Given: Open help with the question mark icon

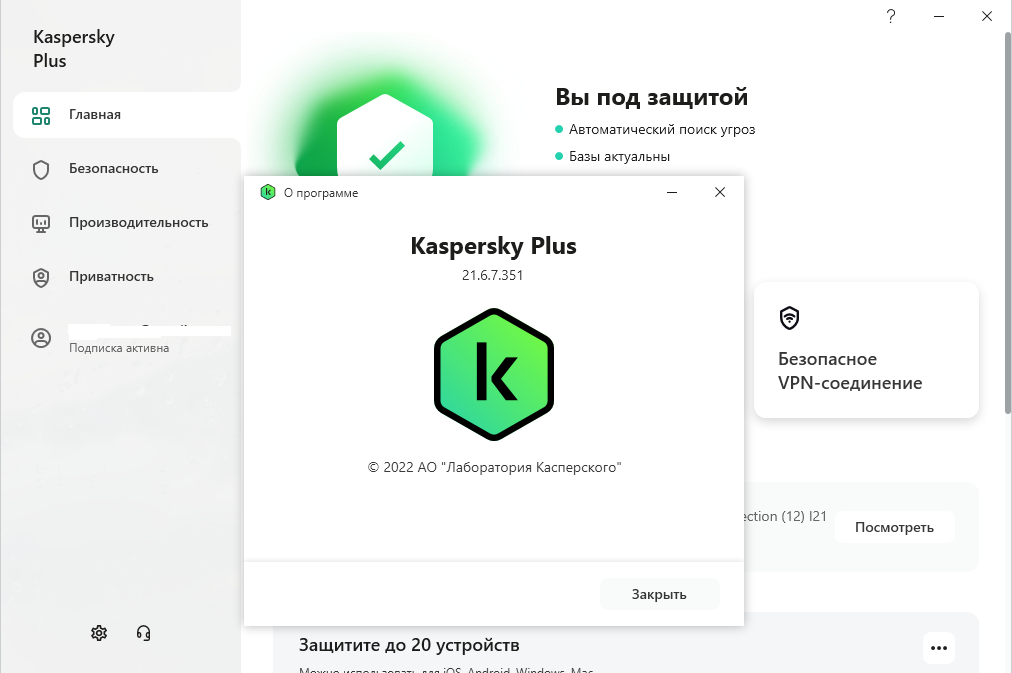Looking at the screenshot, I should [x=891, y=16].
